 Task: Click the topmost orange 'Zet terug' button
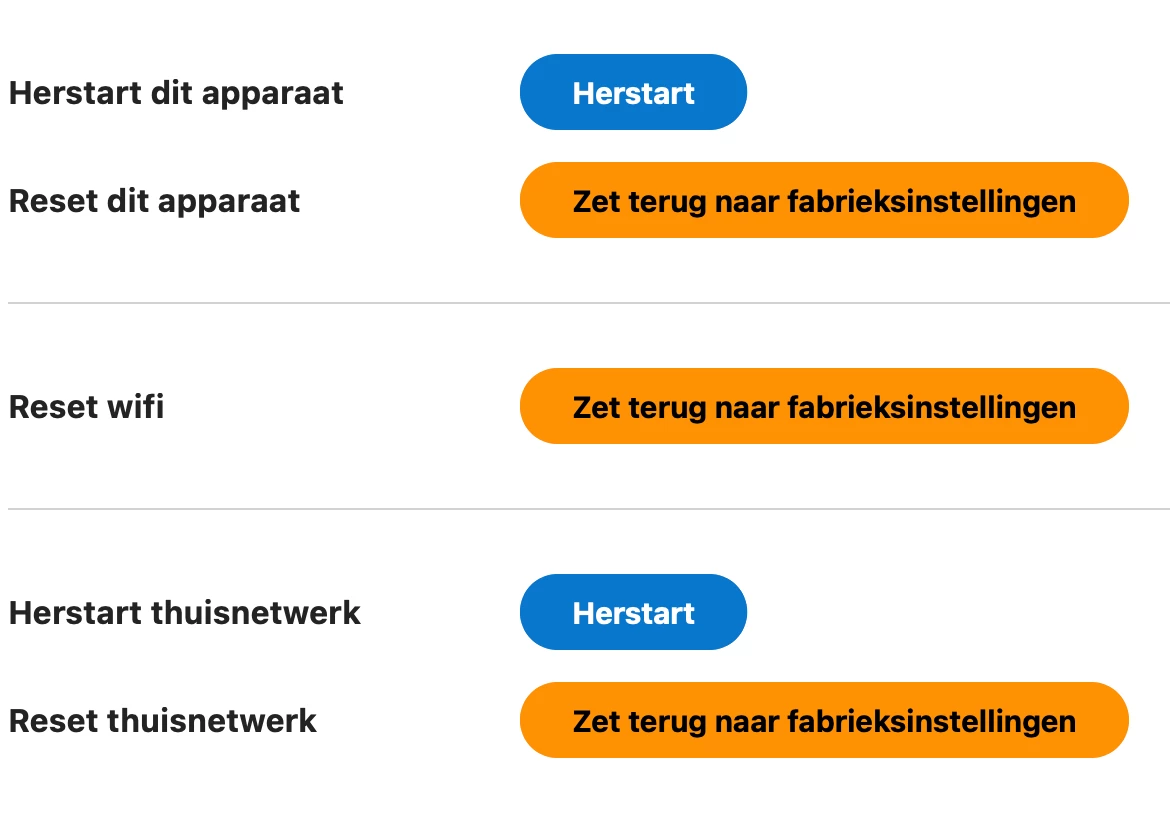[x=823, y=201]
